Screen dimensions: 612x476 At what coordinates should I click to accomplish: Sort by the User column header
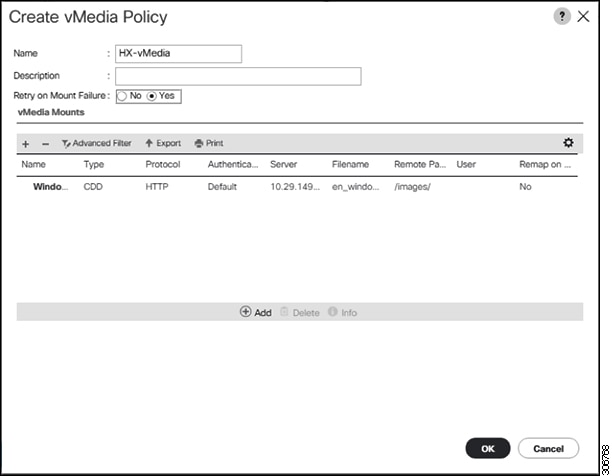coord(466,164)
